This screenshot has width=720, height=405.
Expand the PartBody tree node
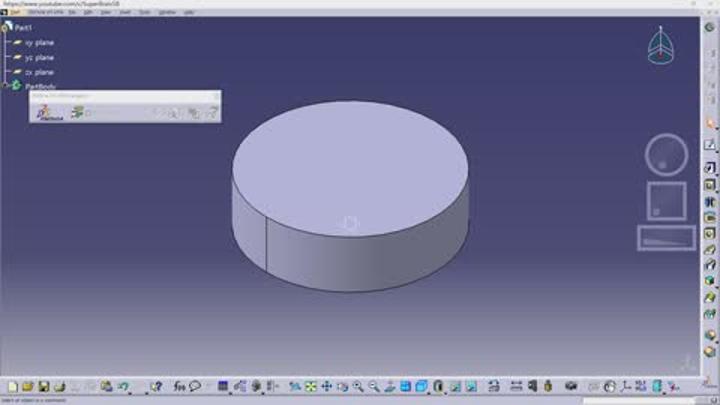[5, 86]
